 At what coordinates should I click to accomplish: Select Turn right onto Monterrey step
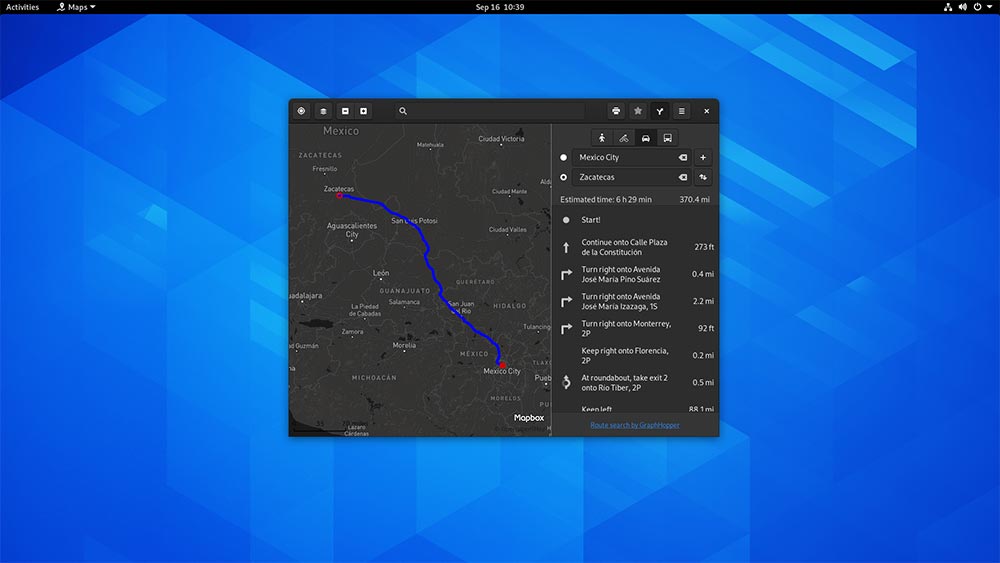coord(636,328)
